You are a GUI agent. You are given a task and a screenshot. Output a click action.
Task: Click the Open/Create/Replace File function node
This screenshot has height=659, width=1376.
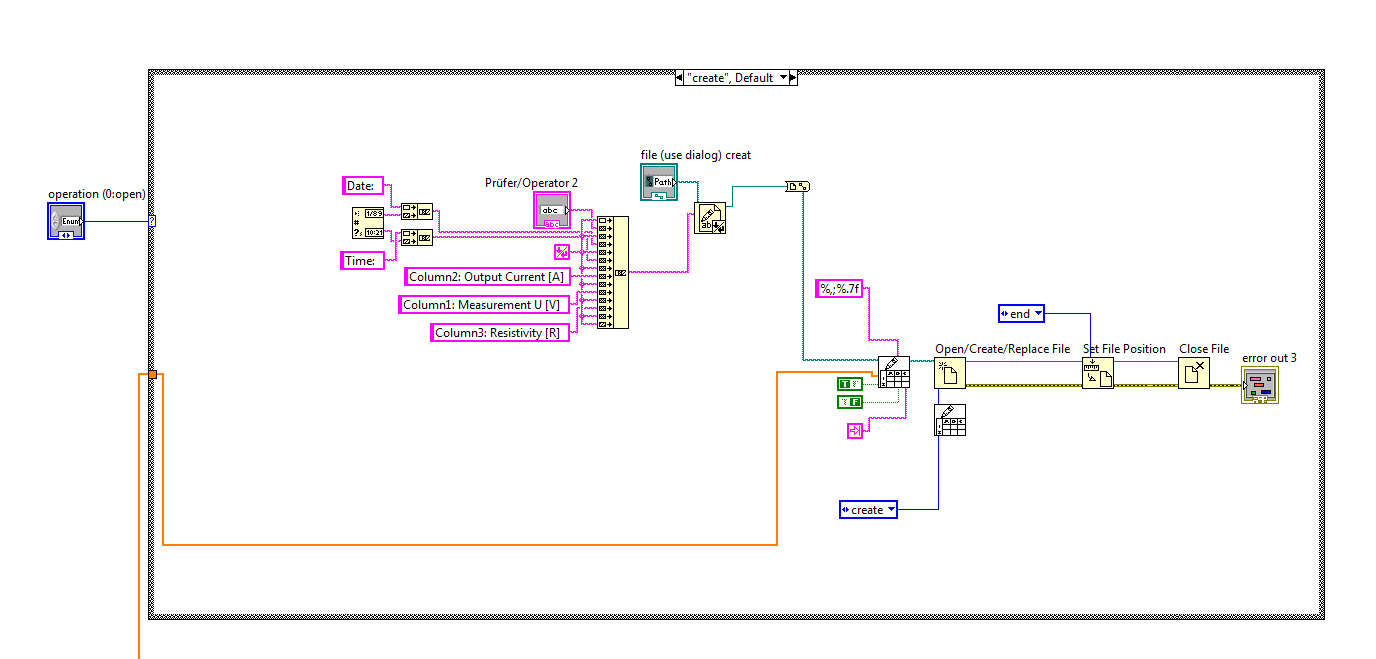(x=950, y=374)
